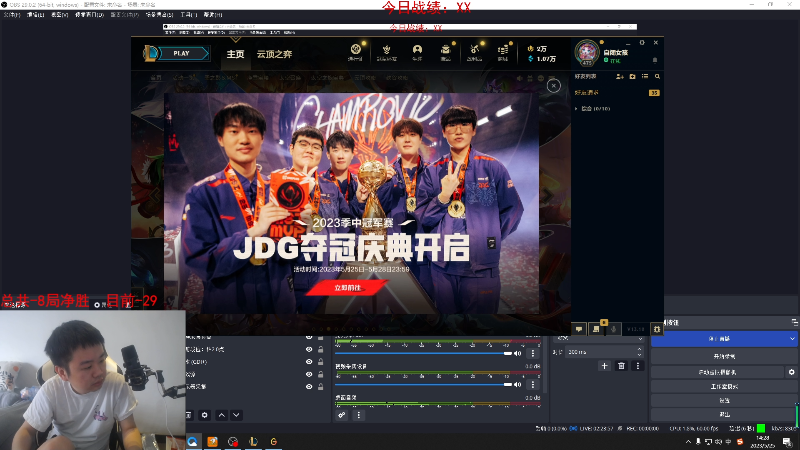Viewport: 800px width, 450px height.
Task: Toggle the IME 中 indicator in system tray
Action: click(x=729, y=442)
